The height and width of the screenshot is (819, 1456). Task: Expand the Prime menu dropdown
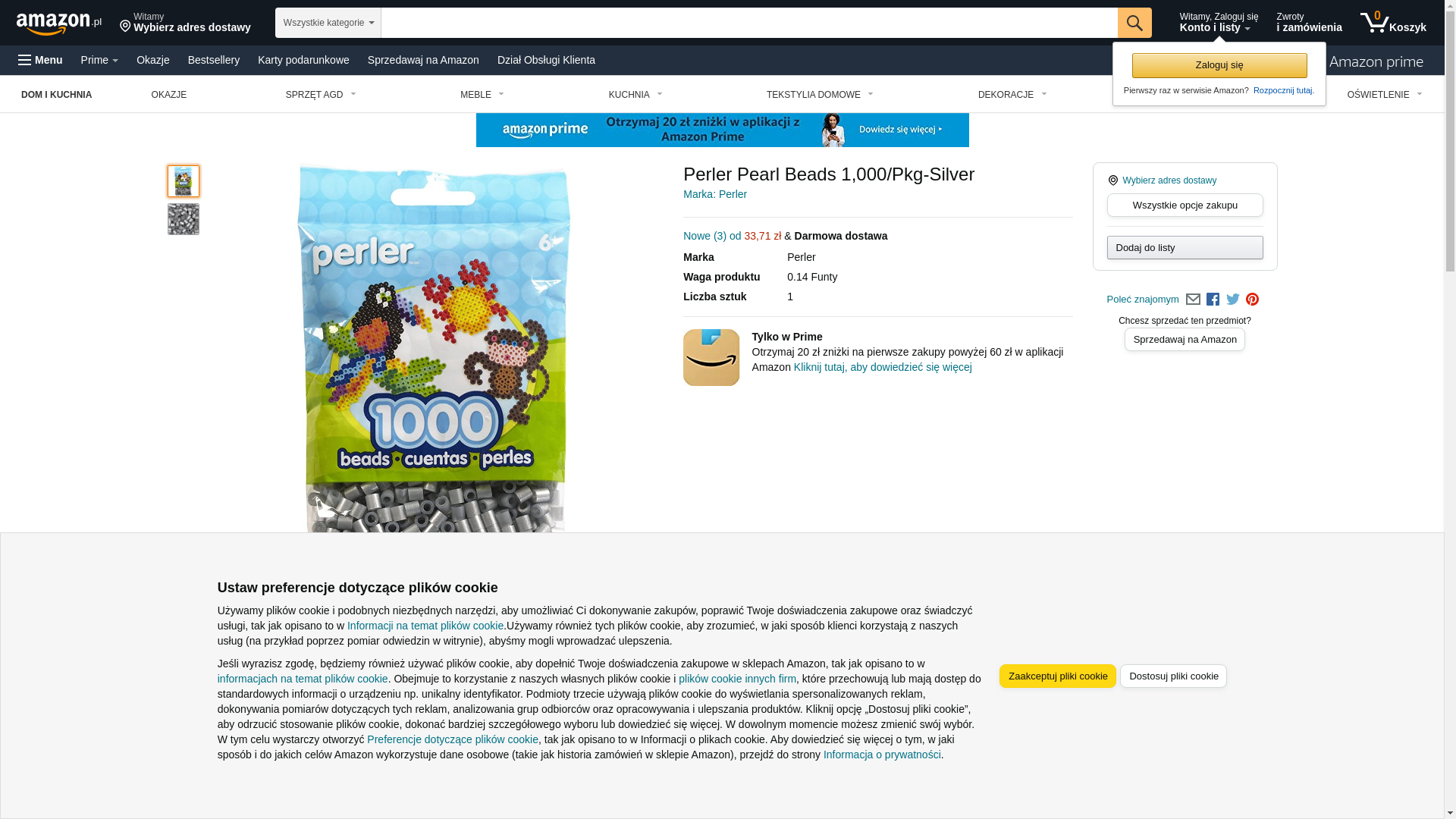point(99,60)
